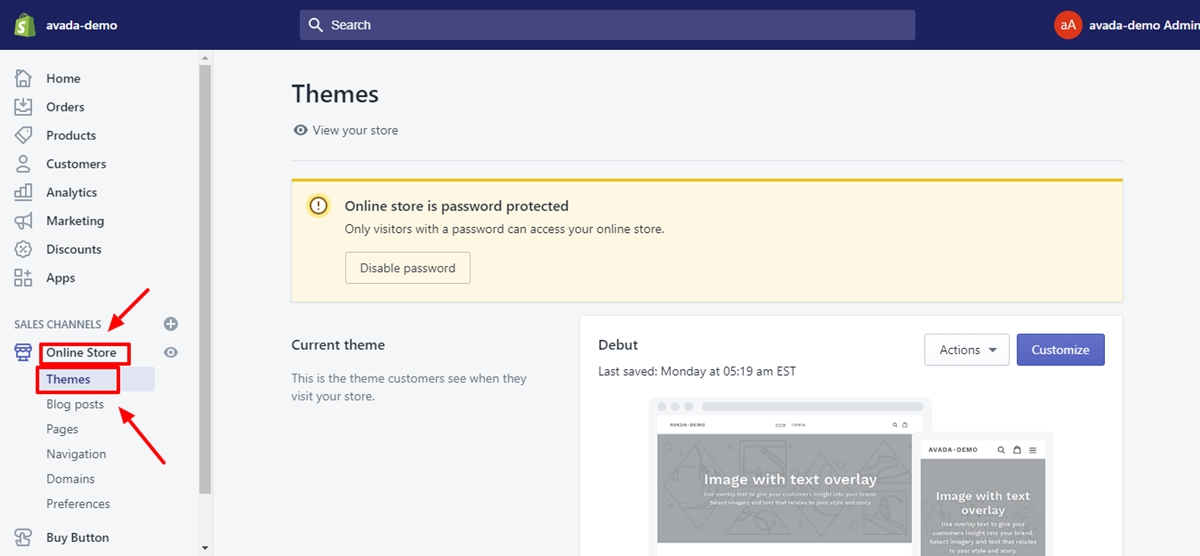Screen dimensions: 1200x556
Task: Click the Products tag icon
Action: pyautogui.click(x=24, y=135)
